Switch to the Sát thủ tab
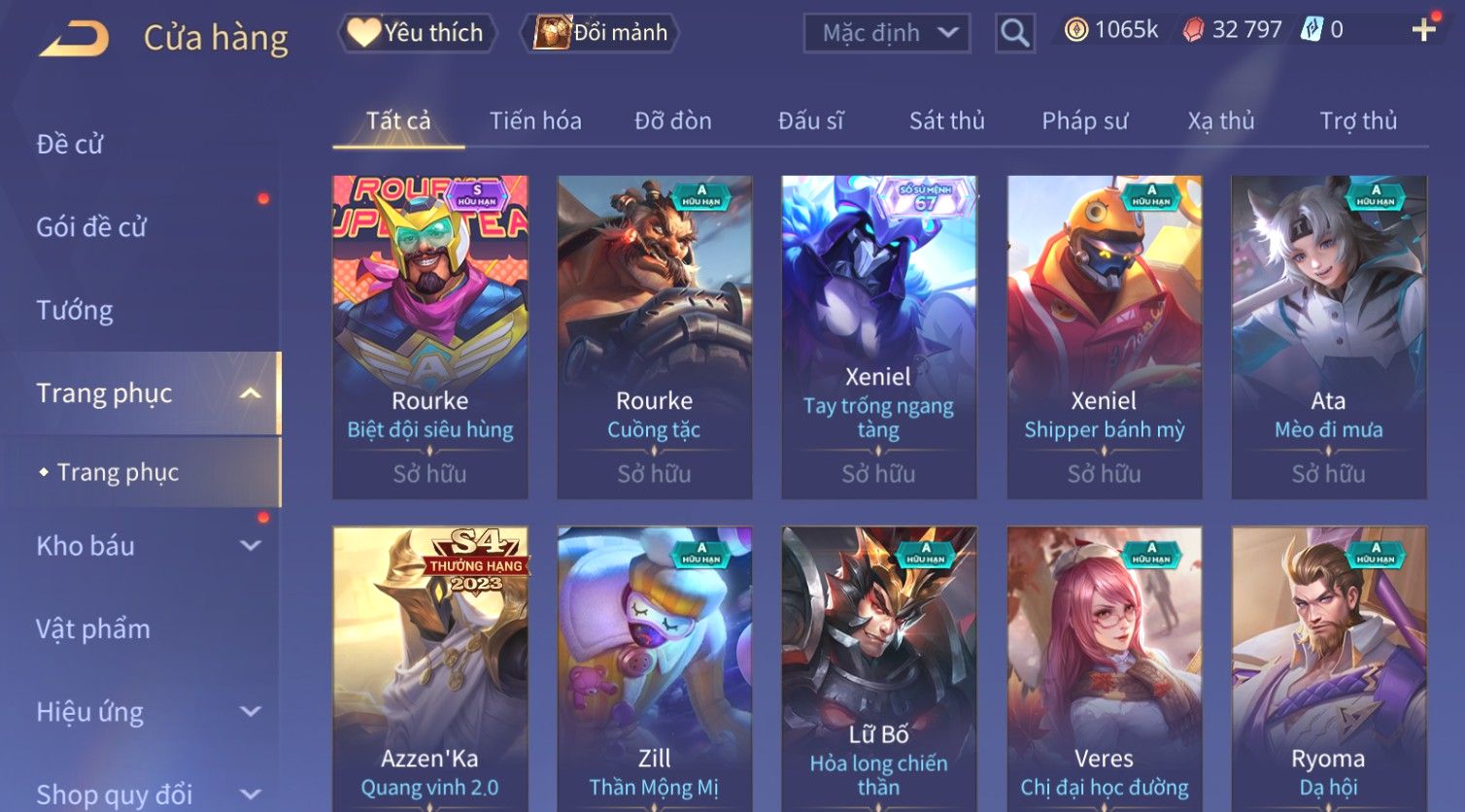Viewport: 1465px width, 812px height. (947, 121)
